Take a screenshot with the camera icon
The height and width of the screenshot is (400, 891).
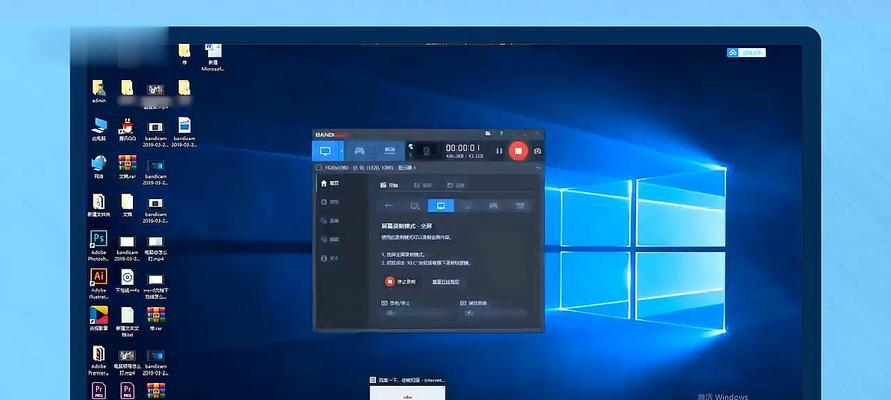537,151
